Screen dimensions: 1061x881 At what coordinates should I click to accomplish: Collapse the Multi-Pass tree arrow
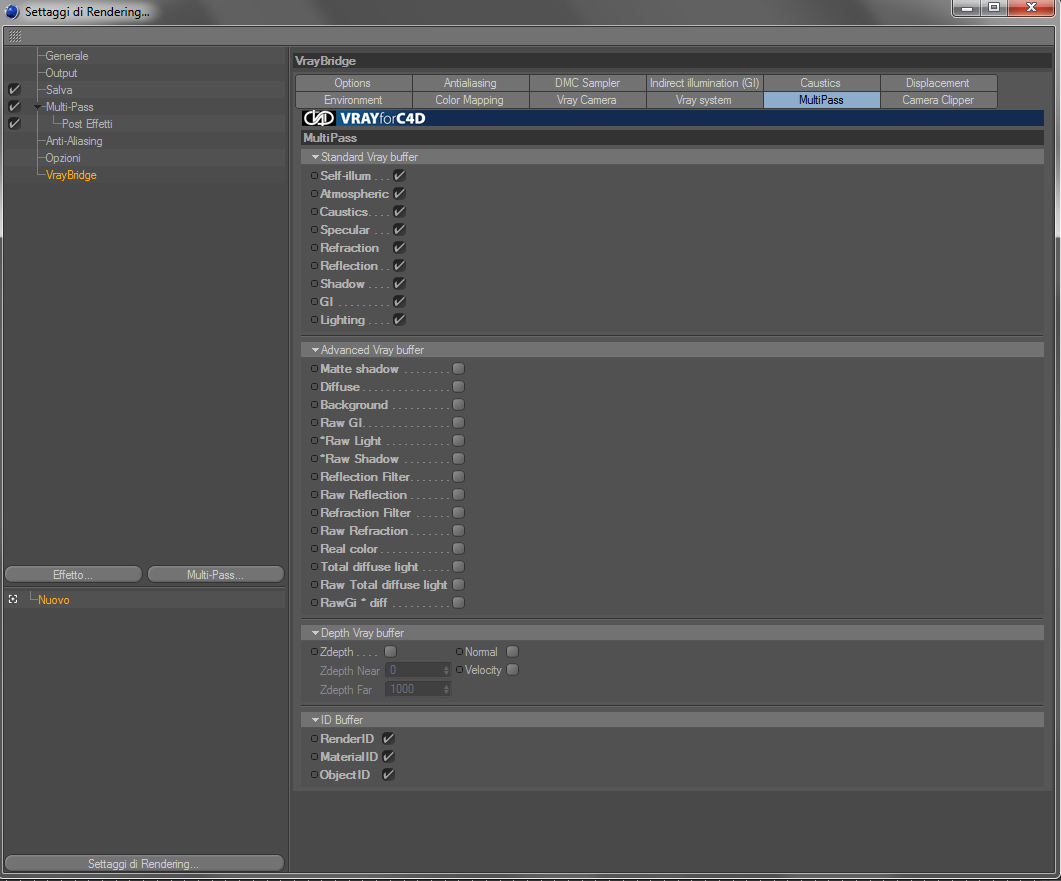tap(37, 107)
